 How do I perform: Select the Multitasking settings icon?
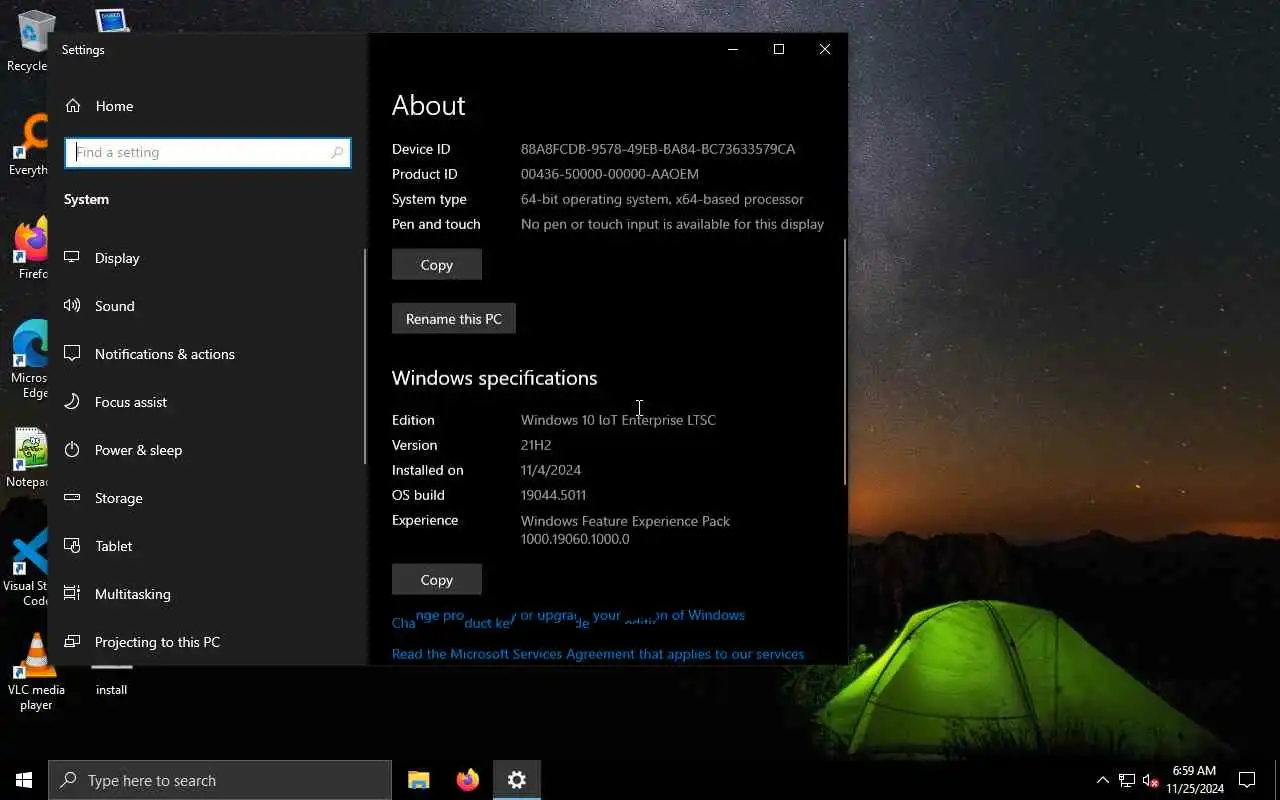pyautogui.click(x=72, y=594)
